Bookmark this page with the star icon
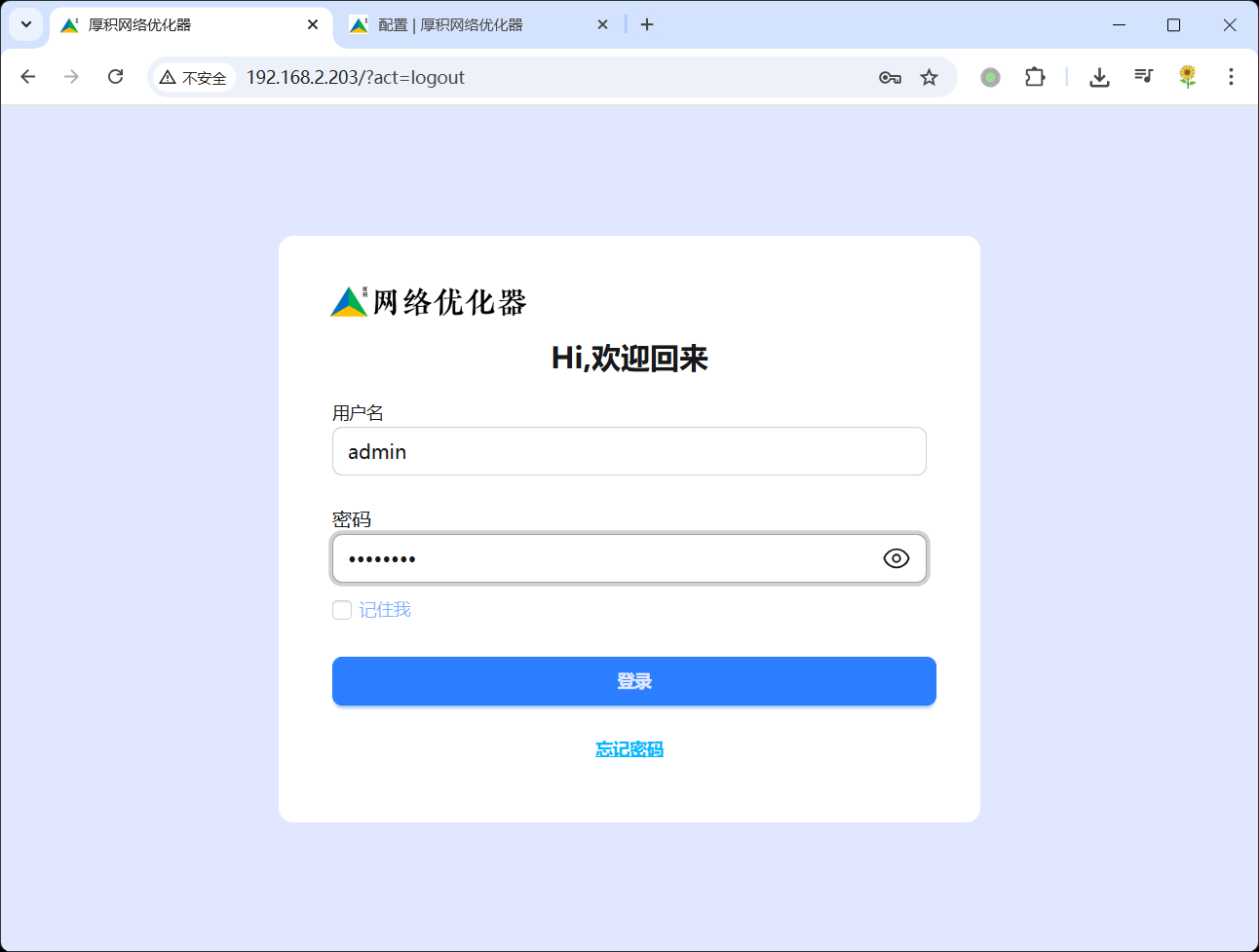The image size is (1259, 952). pos(929,76)
